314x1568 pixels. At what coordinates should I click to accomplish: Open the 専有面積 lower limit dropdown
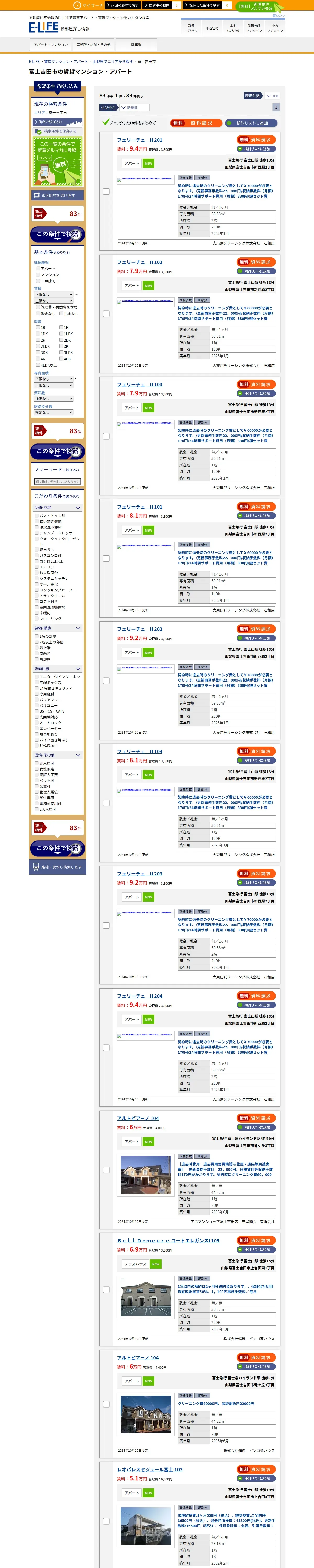click(x=54, y=379)
